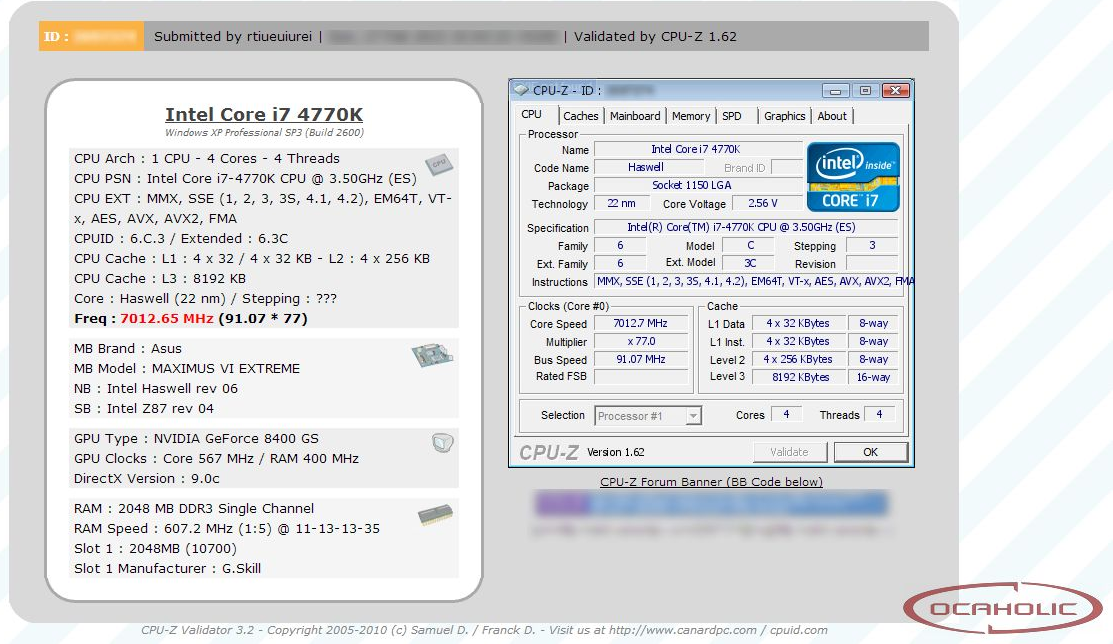
Task: Click the CPU-Z title bar app icon
Action: pyautogui.click(x=521, y=90)
